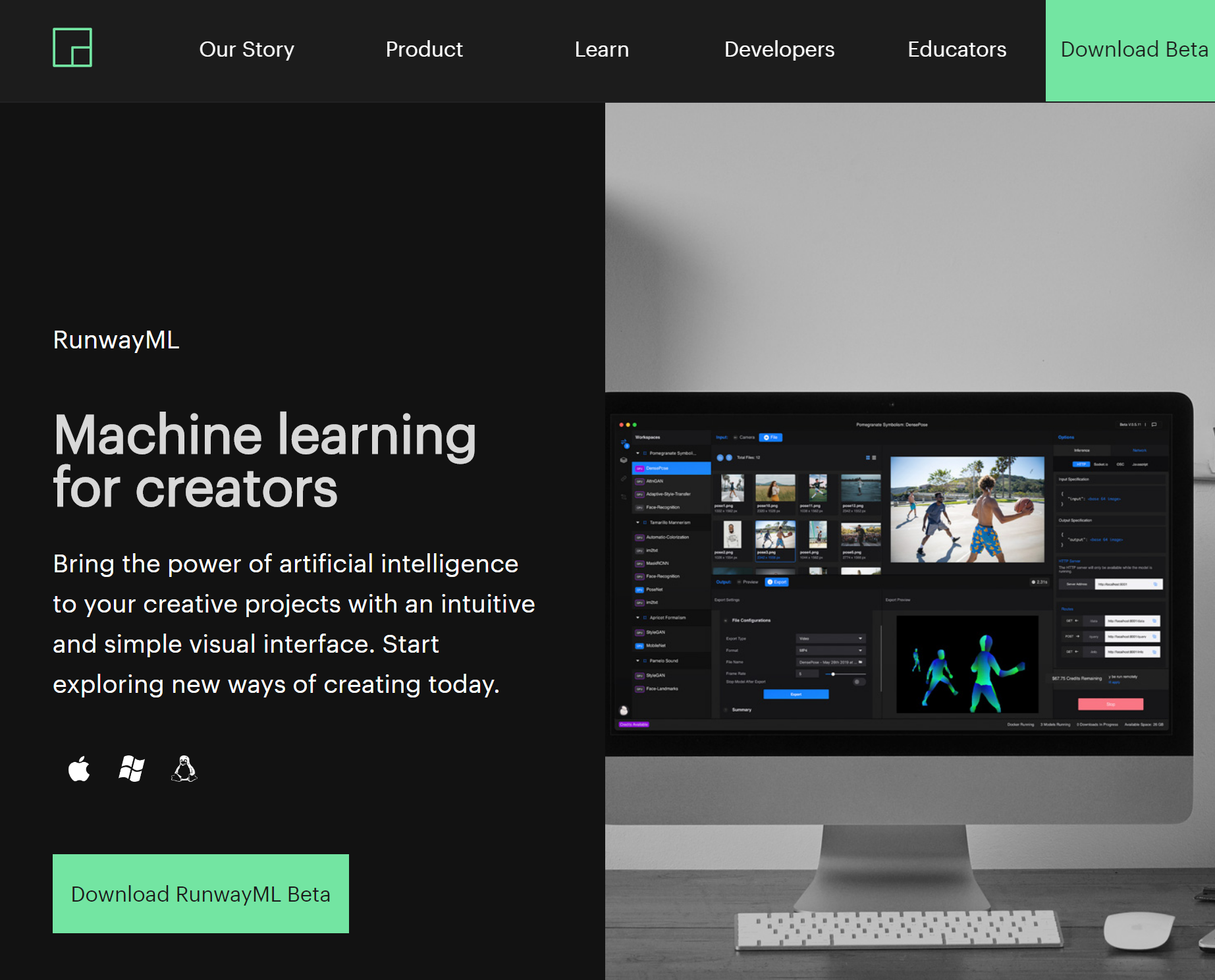Click the Runway logo in the header
Screen dimensions: 1215x980
coord(72,47)
